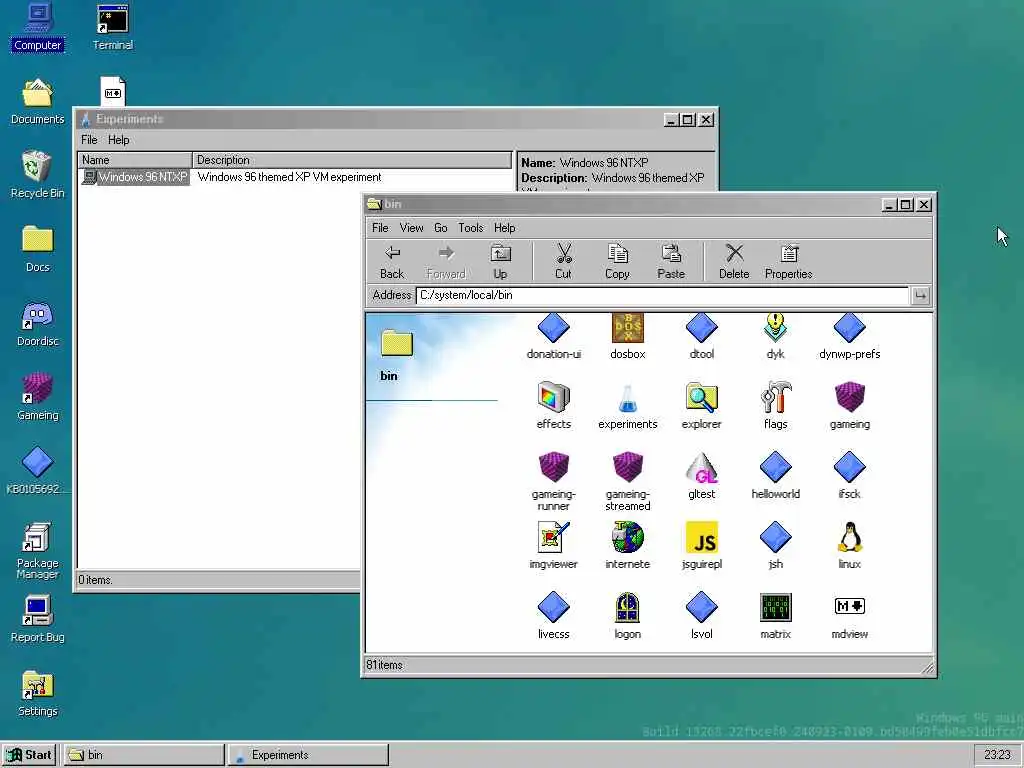Open the Settings desktop shortcut
The width and height of the screenshot is (1024, 768).
tap(37, 694)
